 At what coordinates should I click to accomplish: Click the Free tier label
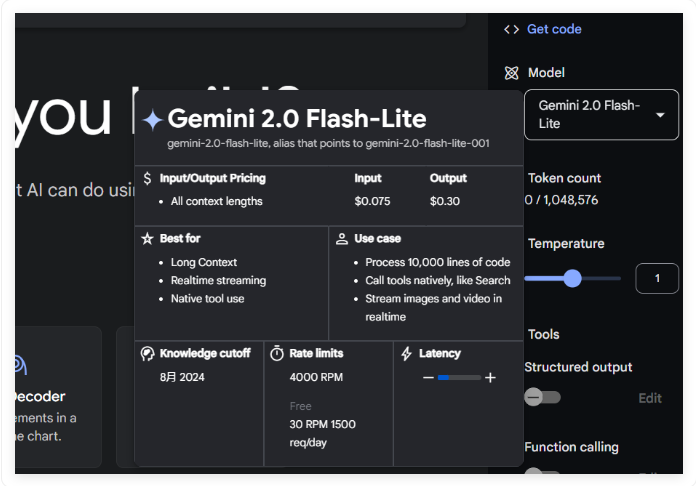[300, 406]
